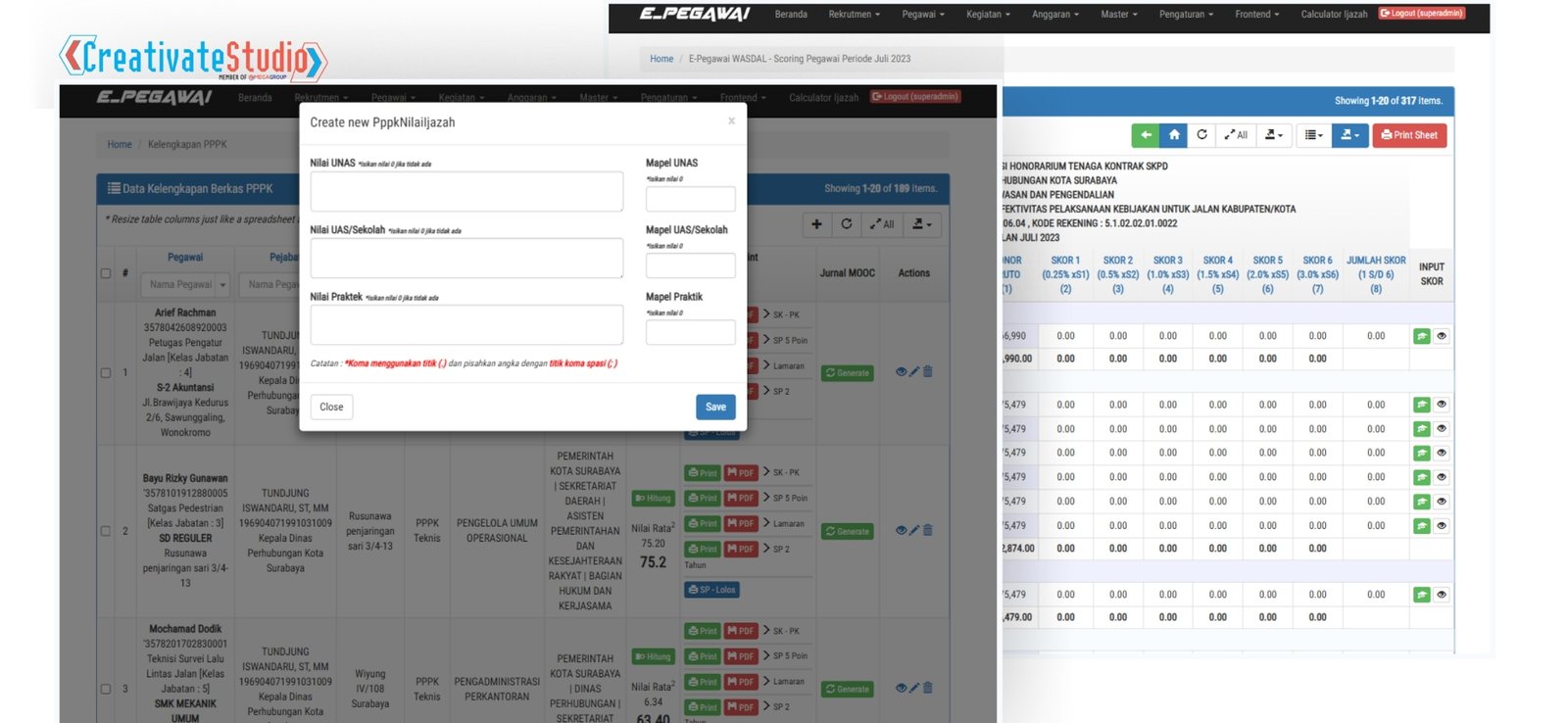
Task: Click the Close button in the dialog
Action: point(331,407)
